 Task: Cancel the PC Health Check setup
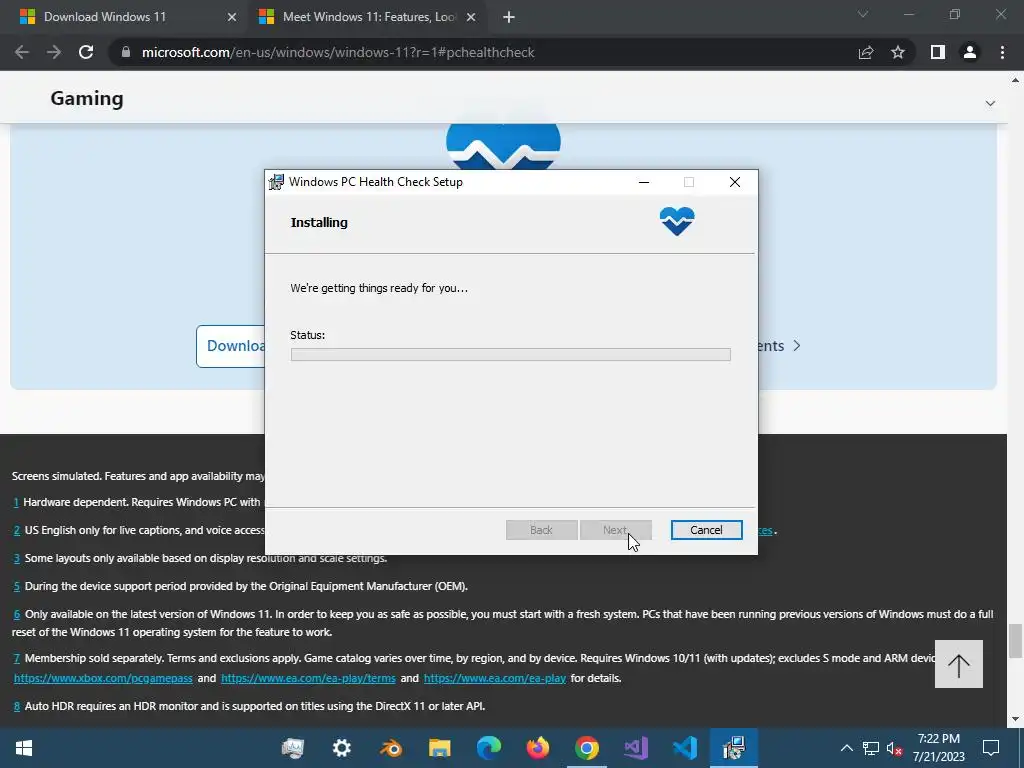pyautogui.click(x=706, y=530)
